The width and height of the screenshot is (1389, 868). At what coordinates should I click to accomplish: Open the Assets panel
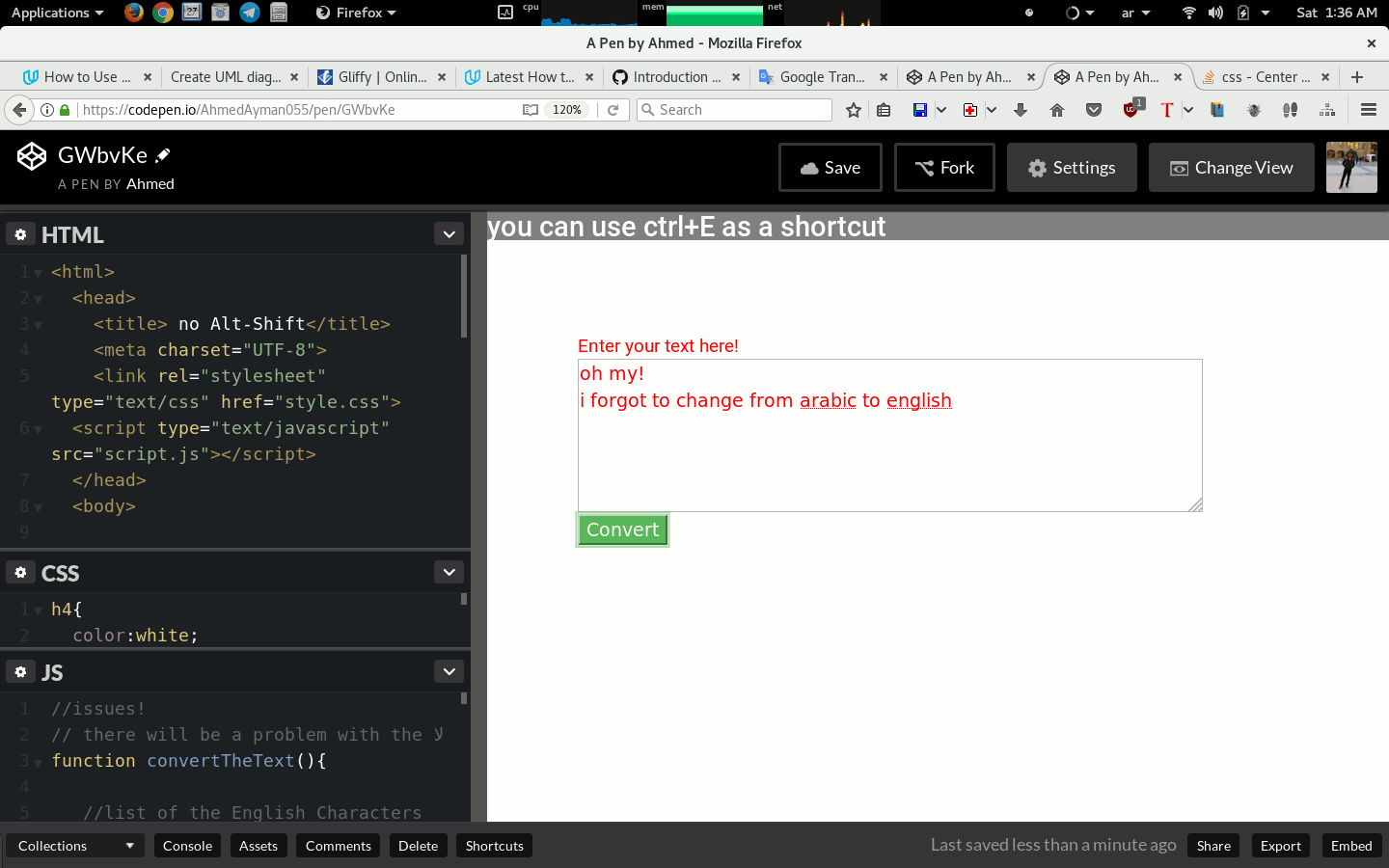[x=259, y=846]
